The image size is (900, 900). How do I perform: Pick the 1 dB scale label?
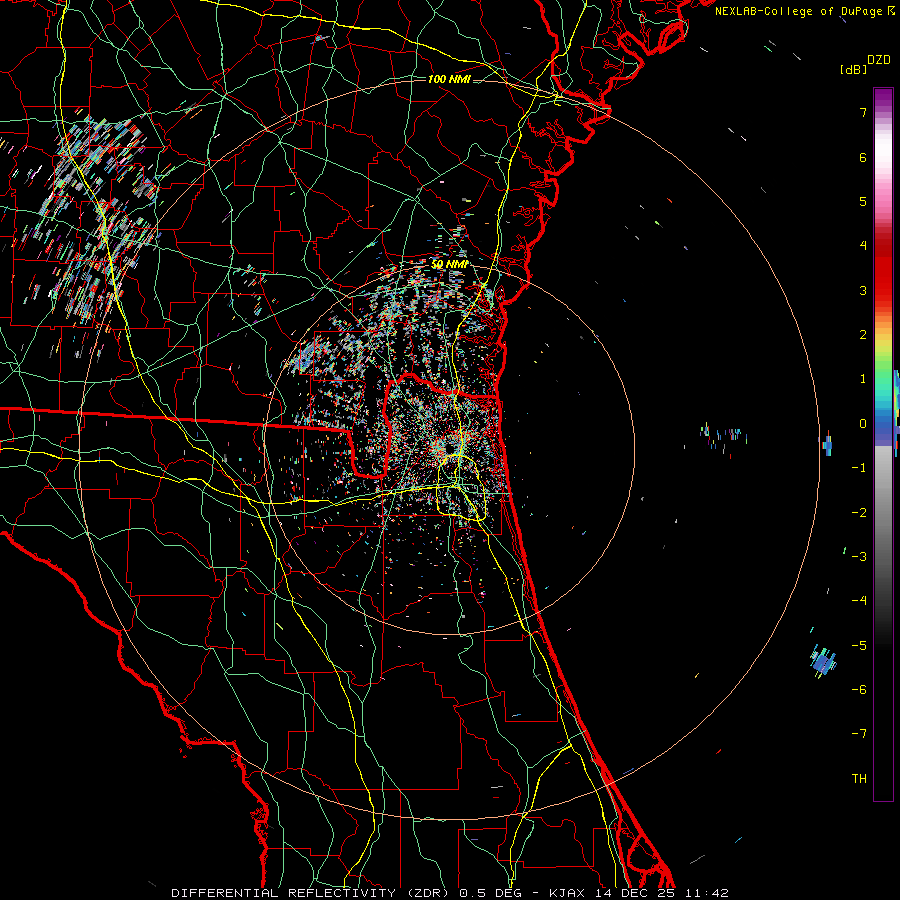point(863,379)
